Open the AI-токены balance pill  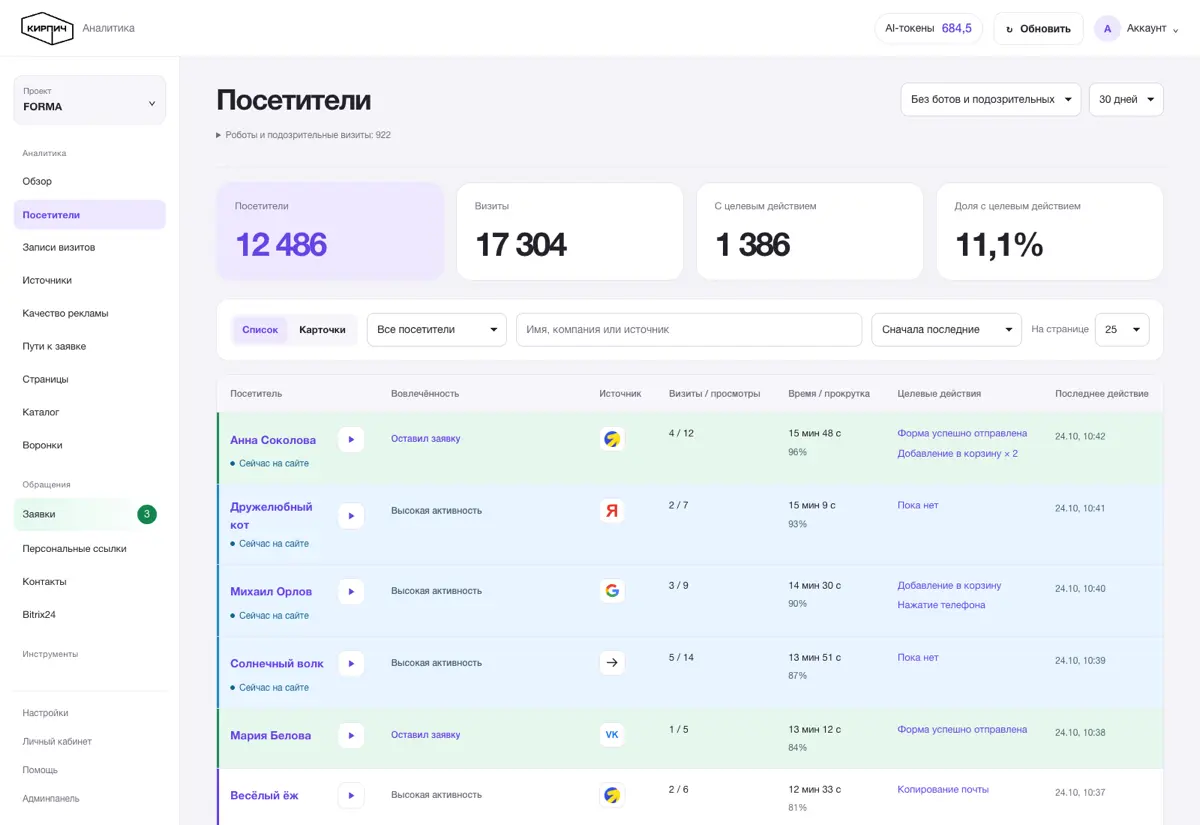pos(928,28)
